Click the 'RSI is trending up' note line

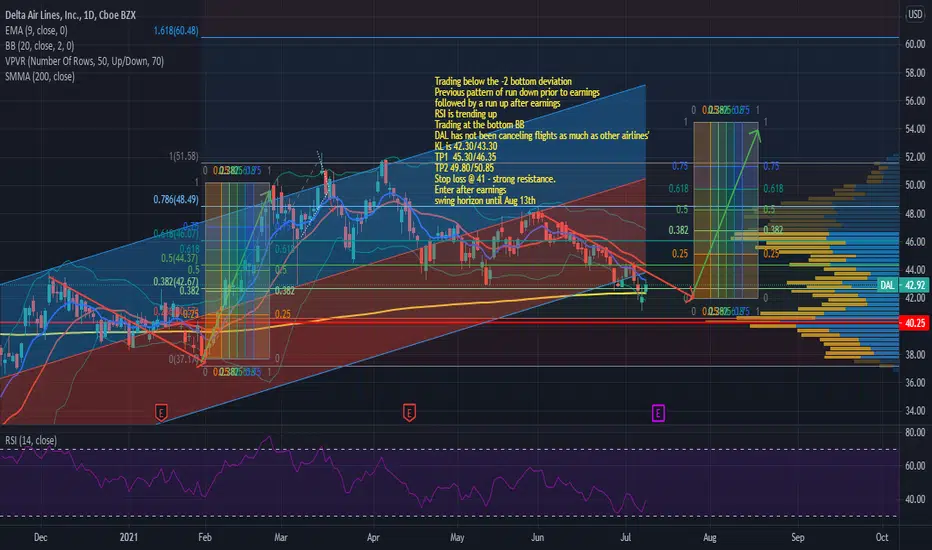pyautogui.click(x=466, y=114)
